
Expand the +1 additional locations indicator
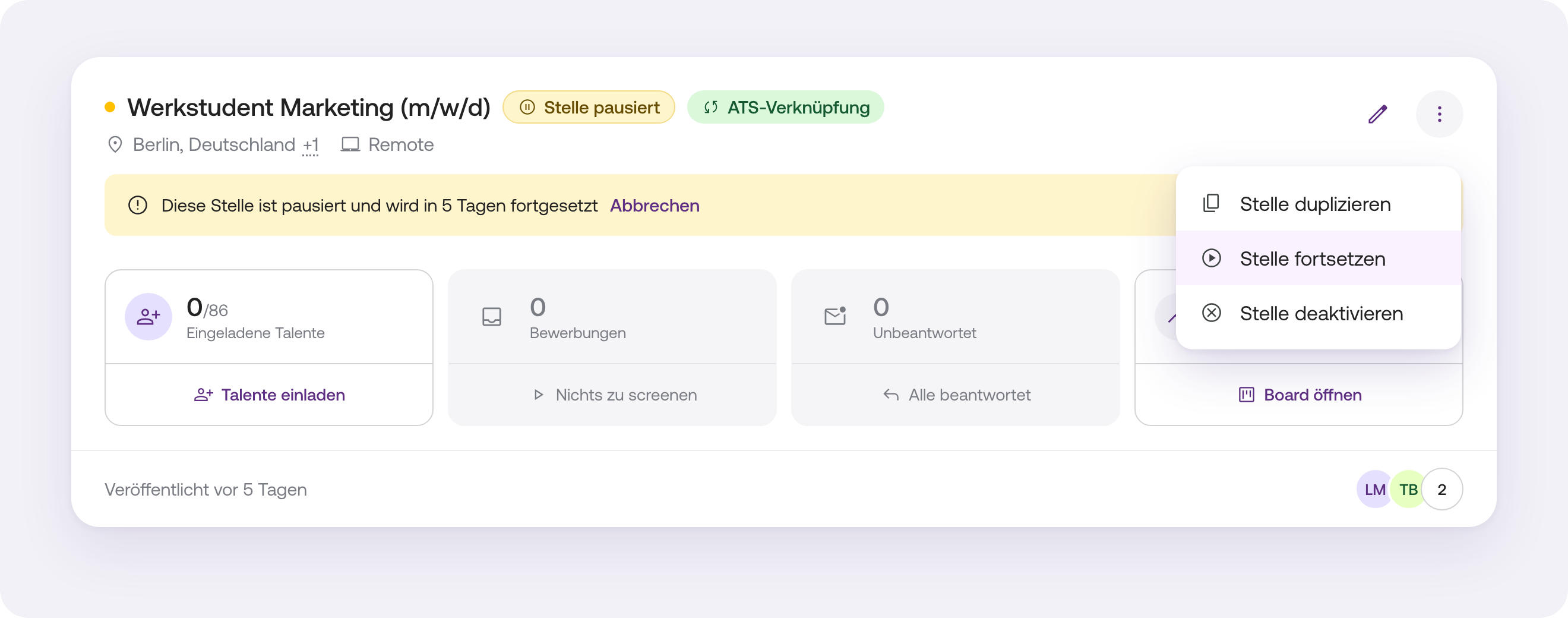point(311,145)
